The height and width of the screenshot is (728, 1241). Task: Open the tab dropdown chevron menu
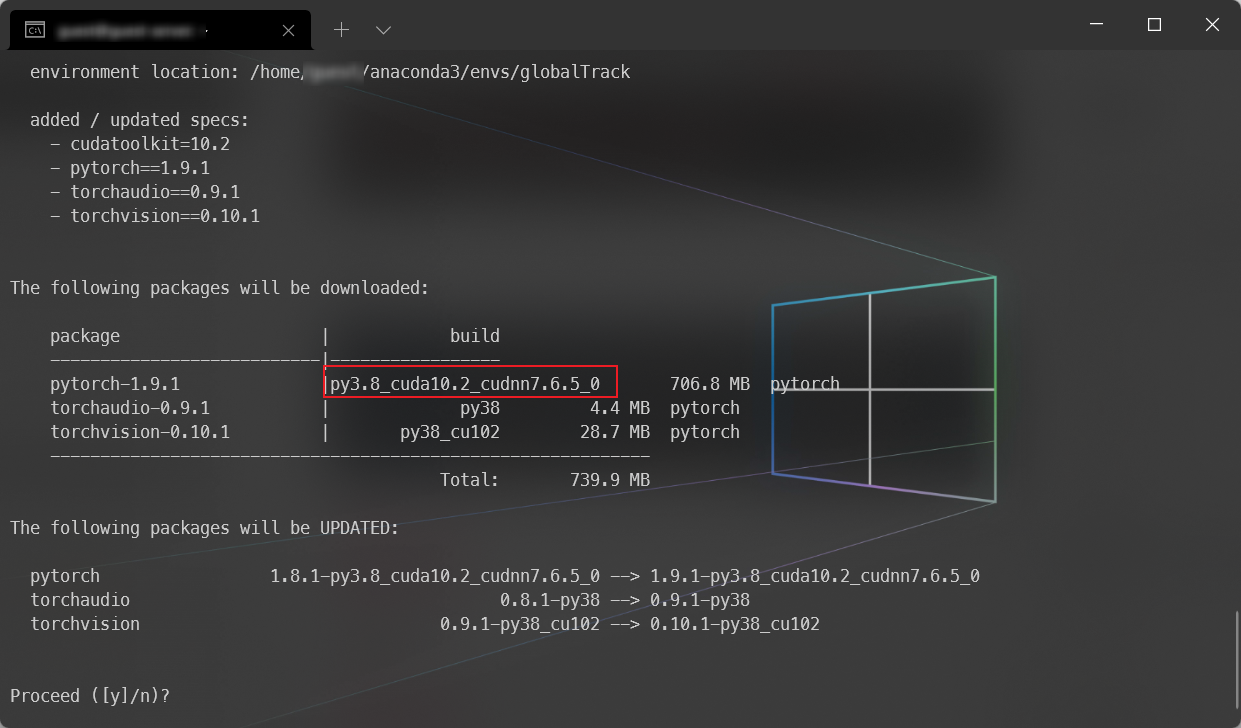[x=383, y=30]
